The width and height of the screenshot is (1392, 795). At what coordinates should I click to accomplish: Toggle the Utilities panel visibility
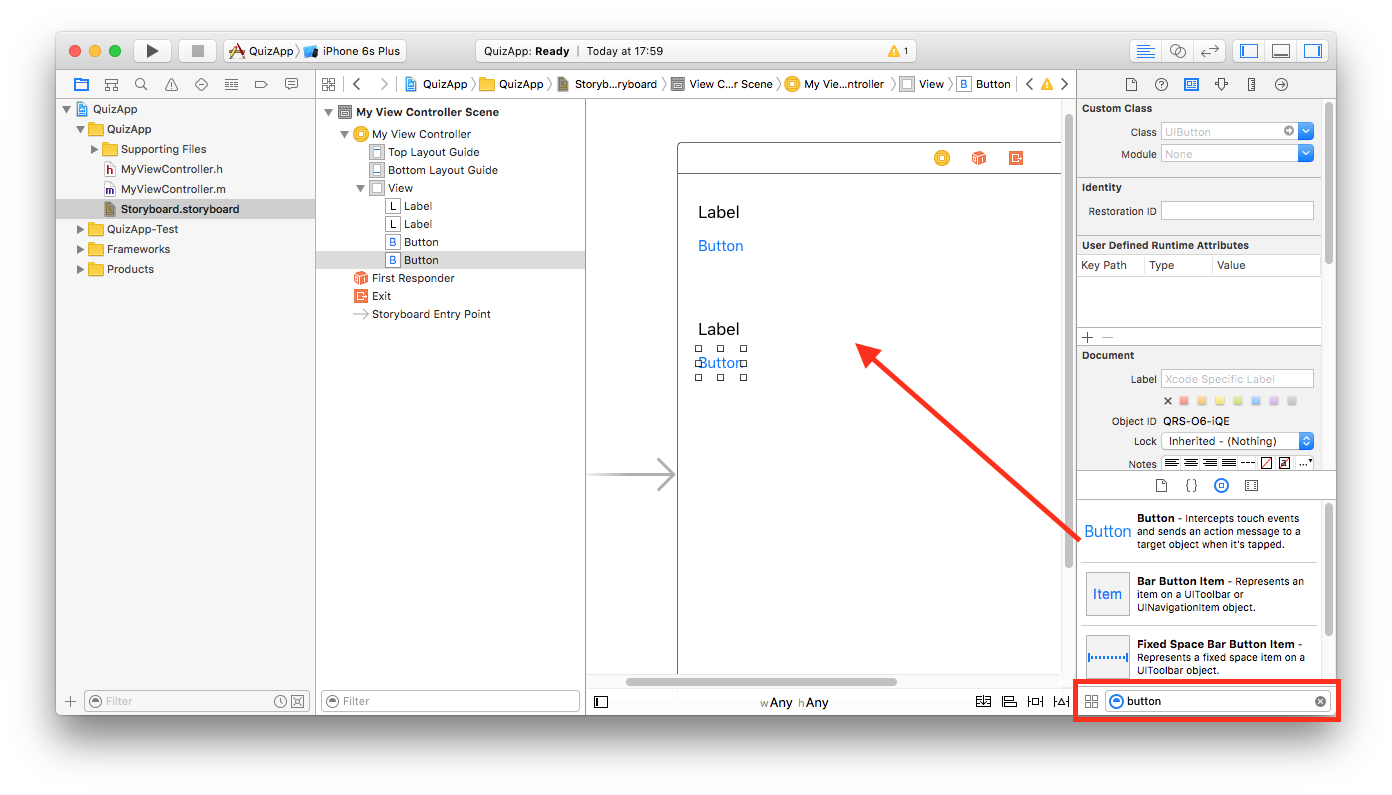(1312, 51)
